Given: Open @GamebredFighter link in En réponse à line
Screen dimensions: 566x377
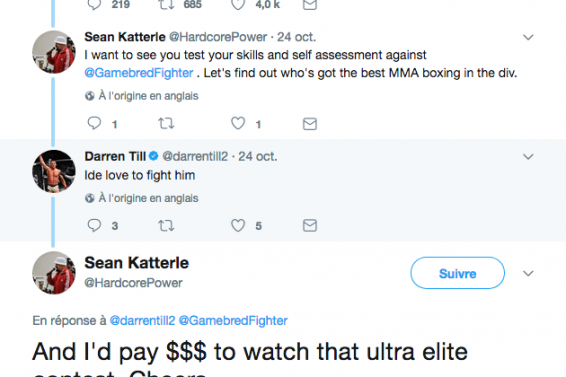Looking at the screenshot, I should pyautogui.click(x=233, y=321).
